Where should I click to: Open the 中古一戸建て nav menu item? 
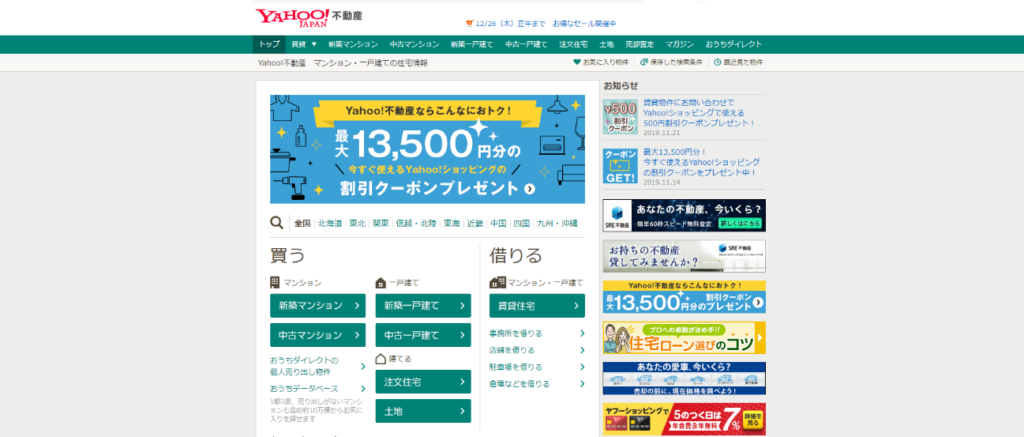[x=526, y=44]
